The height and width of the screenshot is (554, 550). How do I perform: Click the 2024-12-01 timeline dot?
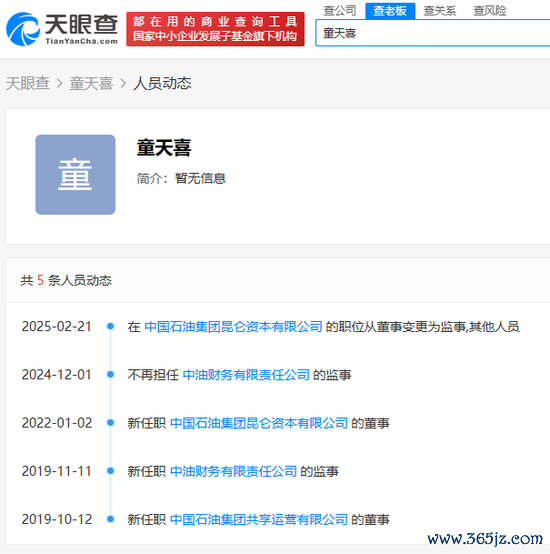tap(111, 374)
